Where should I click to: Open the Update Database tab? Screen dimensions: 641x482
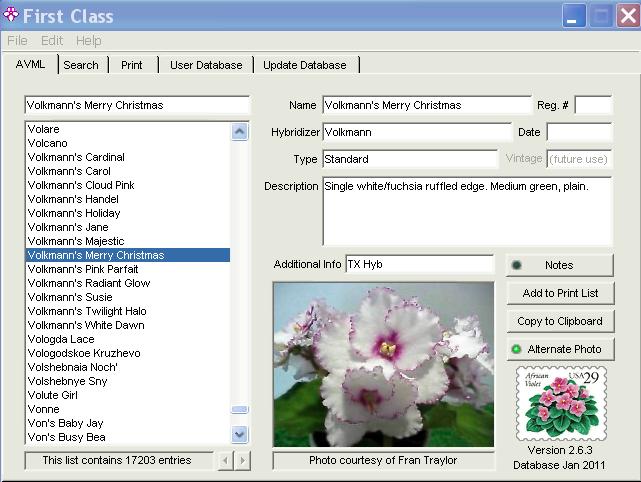[x=305, y=65]
